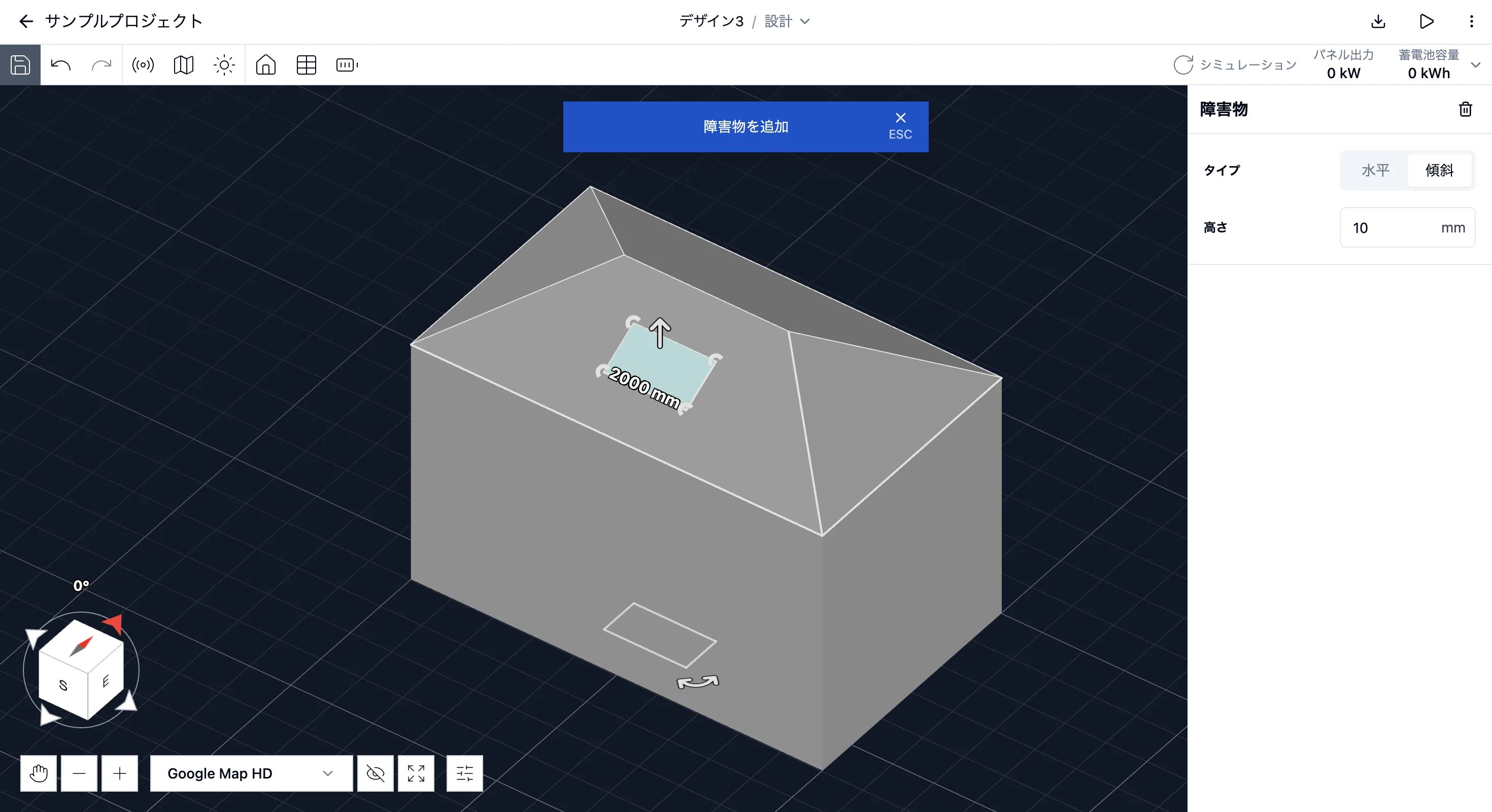Click the デザイン3 design name
The height and width of the screenshot is (812, 1492).
pyautogui.click(x=710, y=21)
